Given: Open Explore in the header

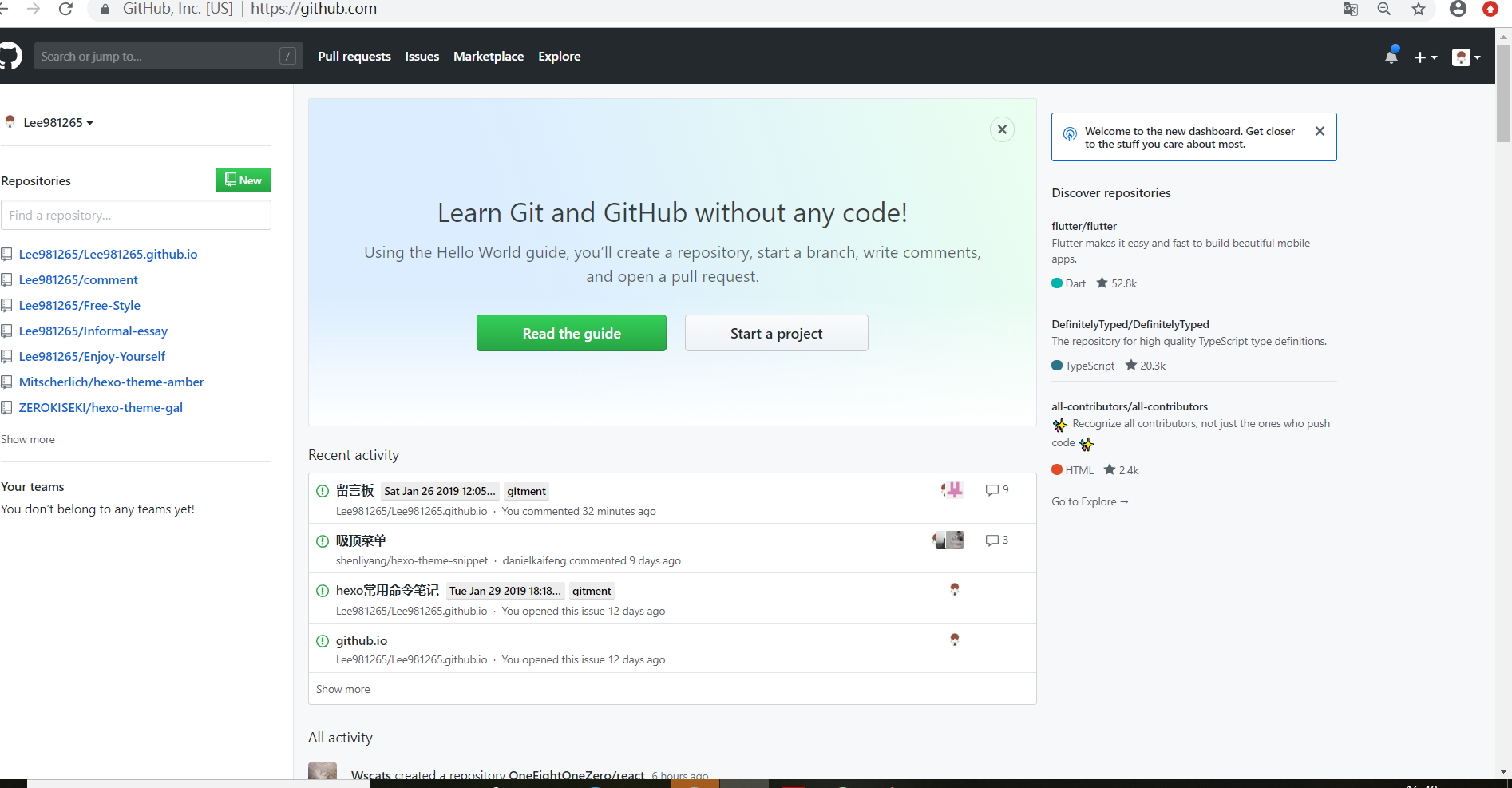Looking at the screenshot, I should (560, 57).
